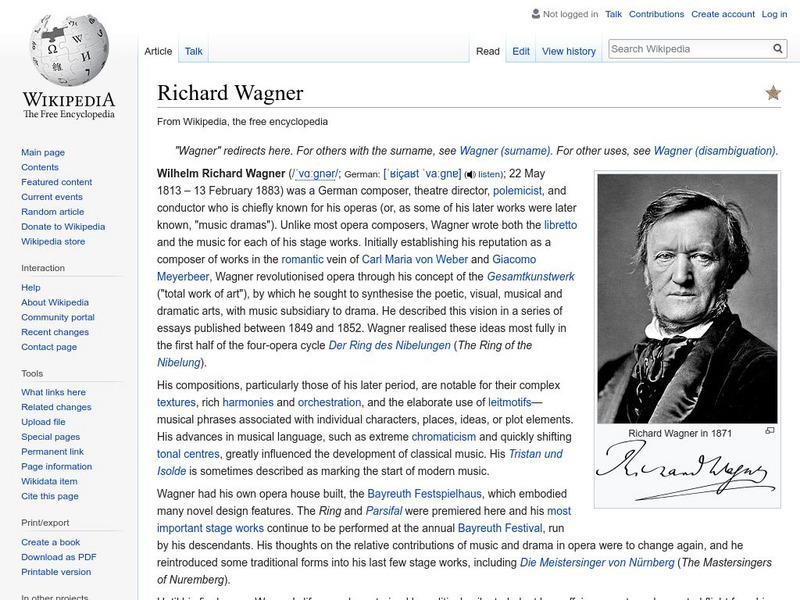The width and height of the screenshot is (800, 600).
Task: Click the featured article star icon
Action: pos(773,93)
